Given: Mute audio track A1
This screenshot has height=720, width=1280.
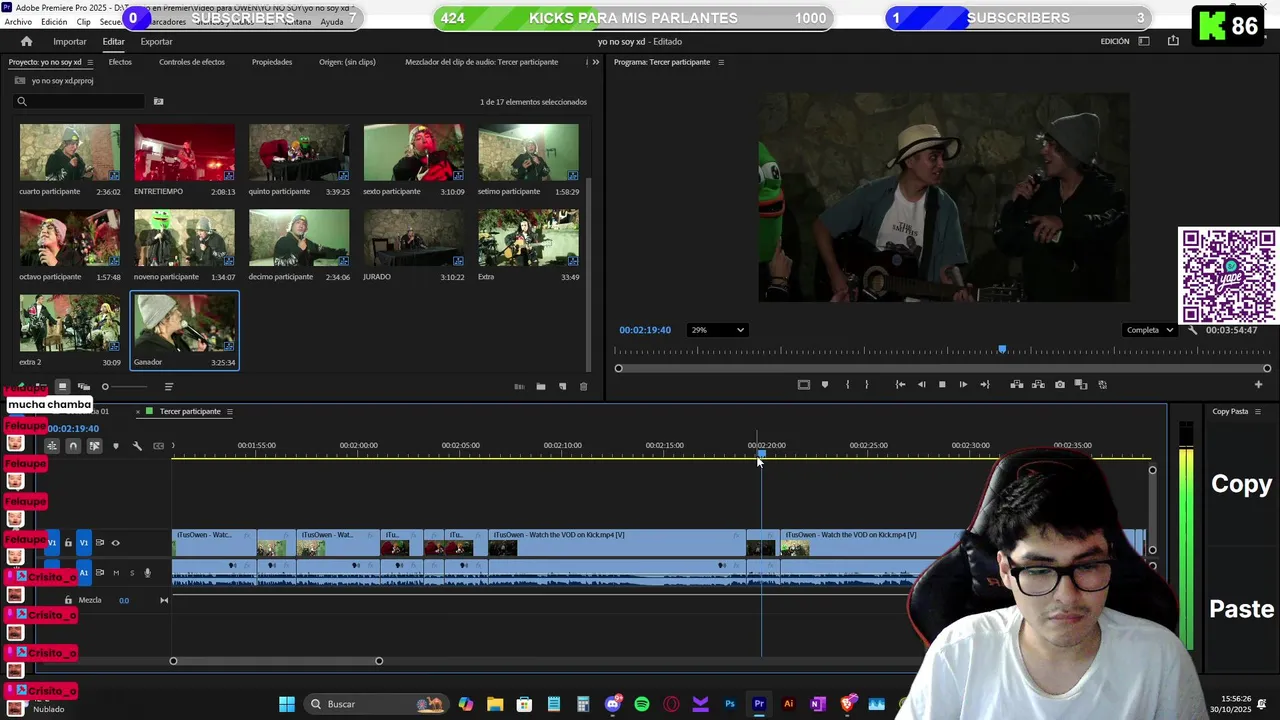Looking at the screenshot, I should coord(116,573).
